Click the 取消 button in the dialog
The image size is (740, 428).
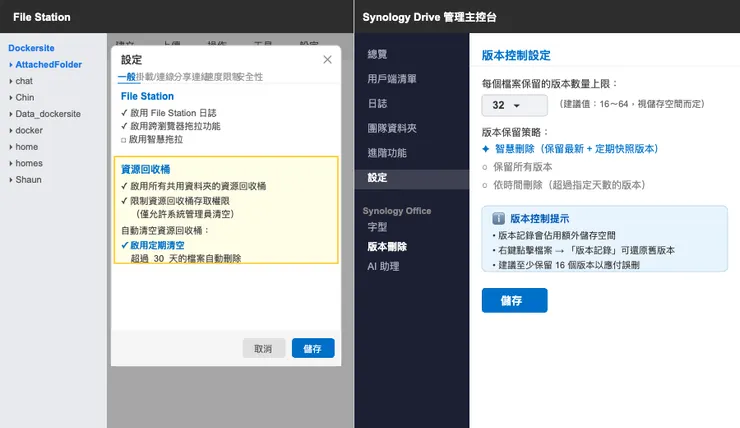click(x=263, y=348)
